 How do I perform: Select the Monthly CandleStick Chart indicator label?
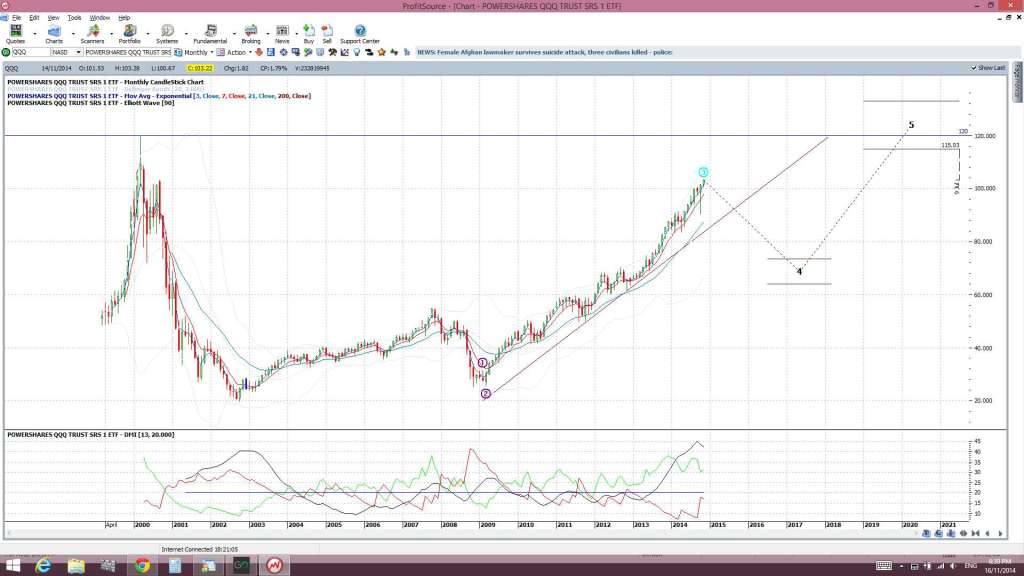(x=105, y=82)
